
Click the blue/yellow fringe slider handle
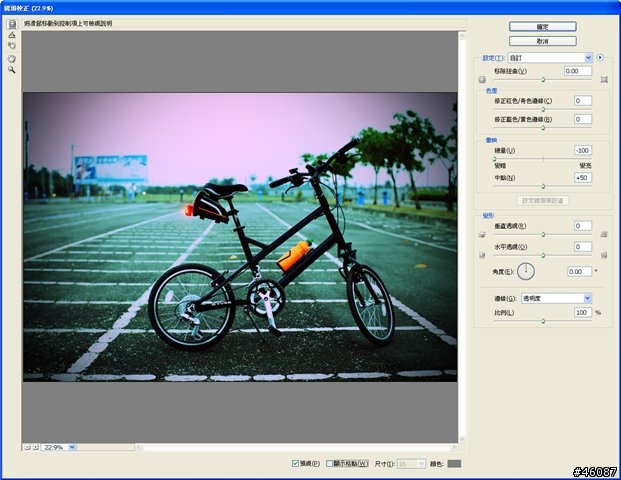543,128
